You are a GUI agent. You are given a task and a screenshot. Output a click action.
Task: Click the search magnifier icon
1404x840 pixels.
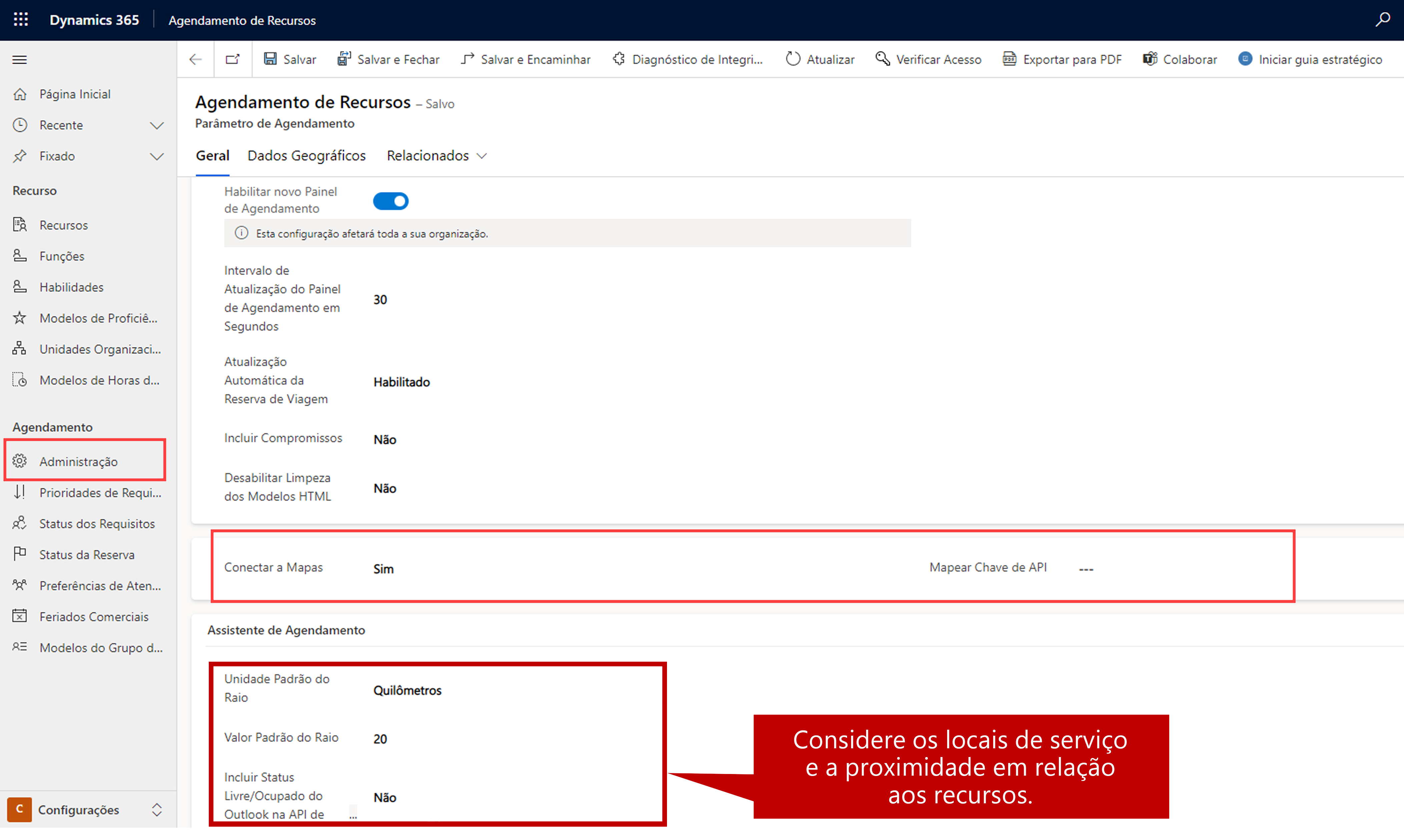[x=1382, y=20]
